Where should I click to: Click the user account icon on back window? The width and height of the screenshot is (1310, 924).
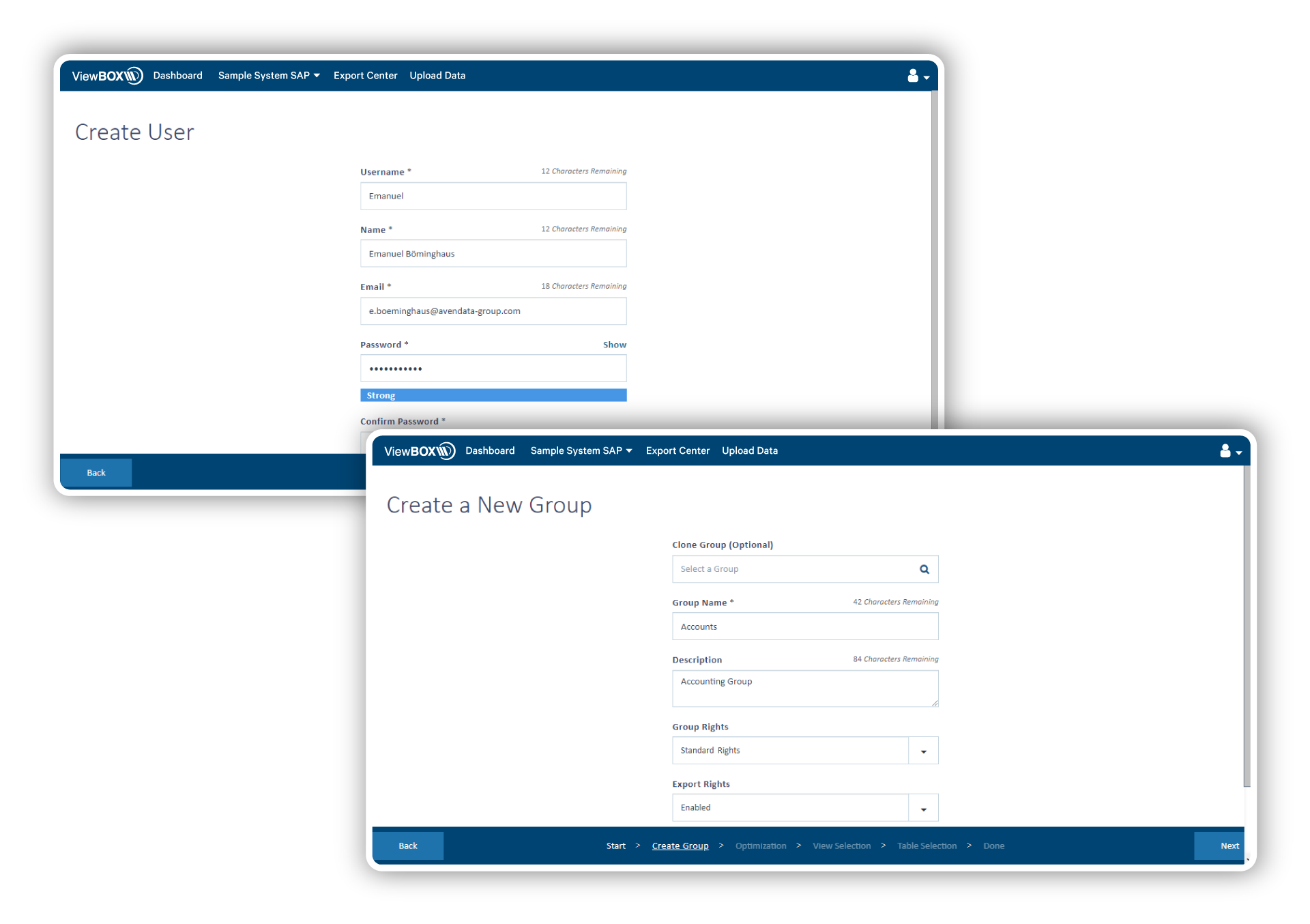[x=912, y=74]
